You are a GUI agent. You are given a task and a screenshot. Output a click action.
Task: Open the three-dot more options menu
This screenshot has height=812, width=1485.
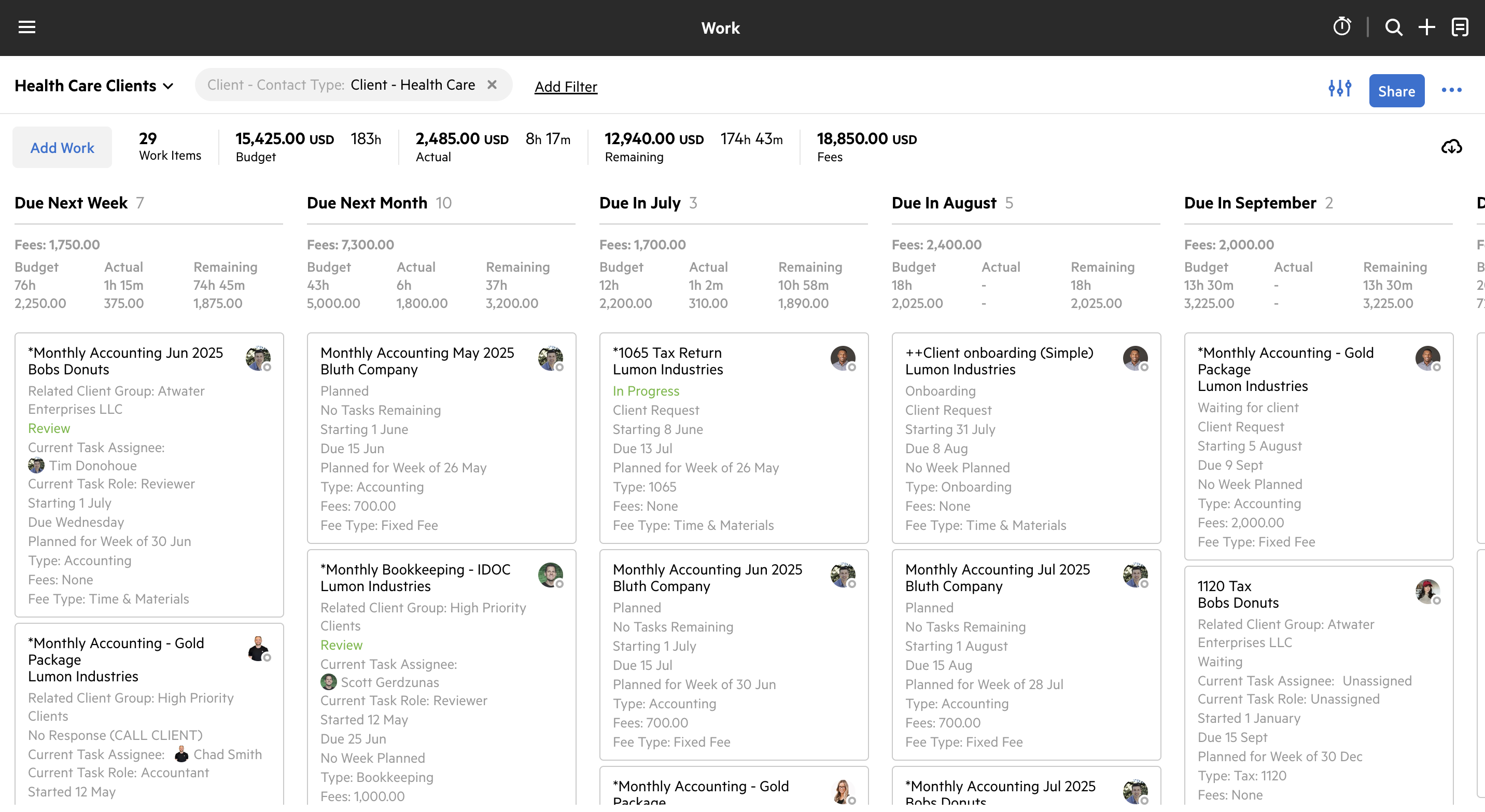(1451, 90)
